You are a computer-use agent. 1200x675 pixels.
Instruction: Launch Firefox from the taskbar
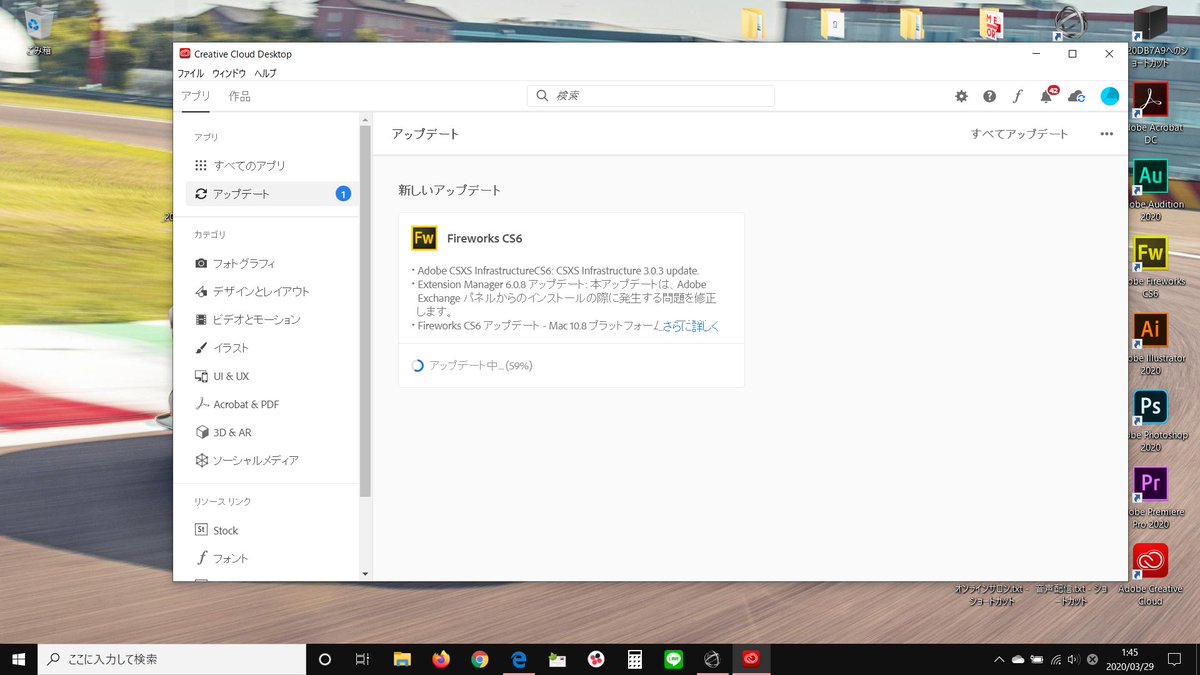[x=441, y=659]
